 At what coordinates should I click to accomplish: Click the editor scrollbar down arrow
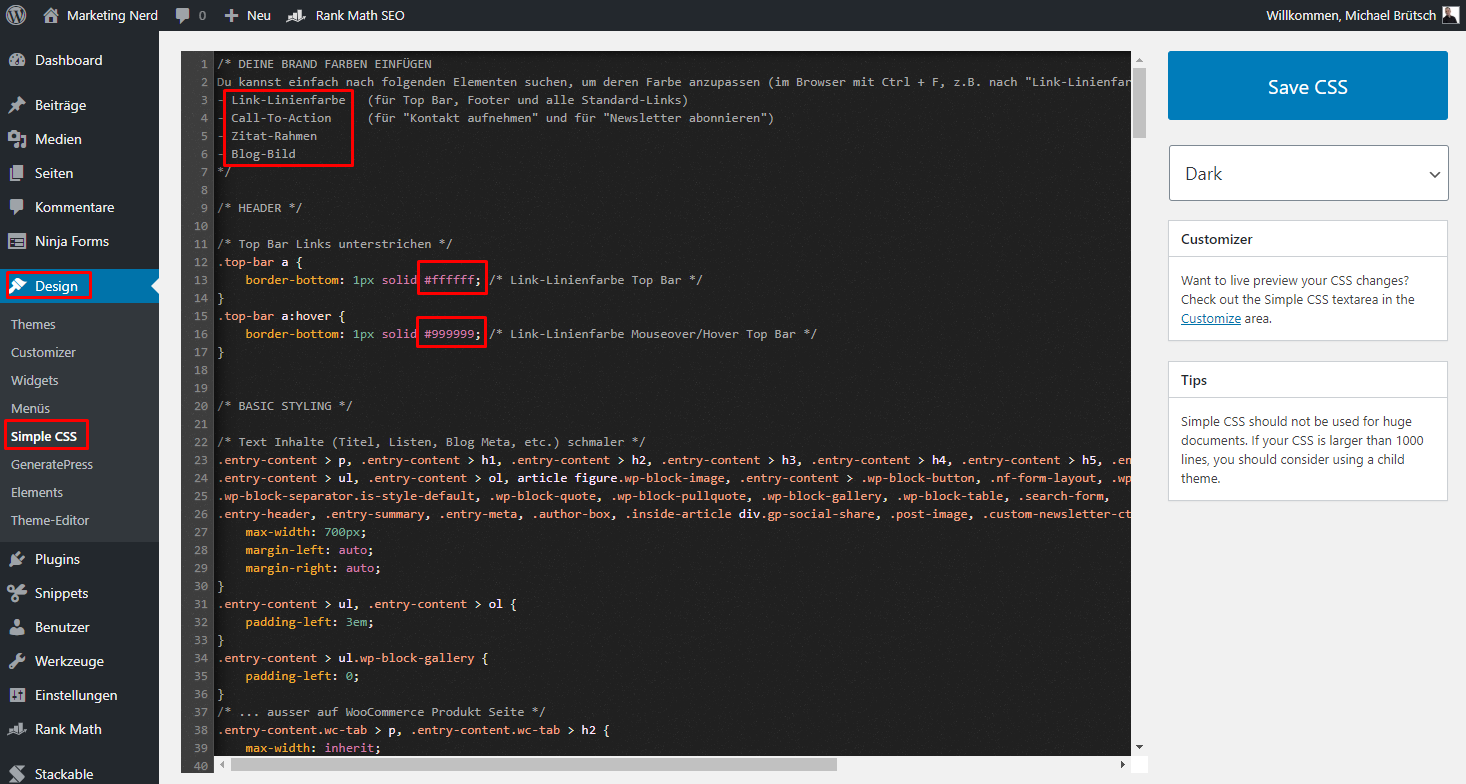coord(1139,746)
